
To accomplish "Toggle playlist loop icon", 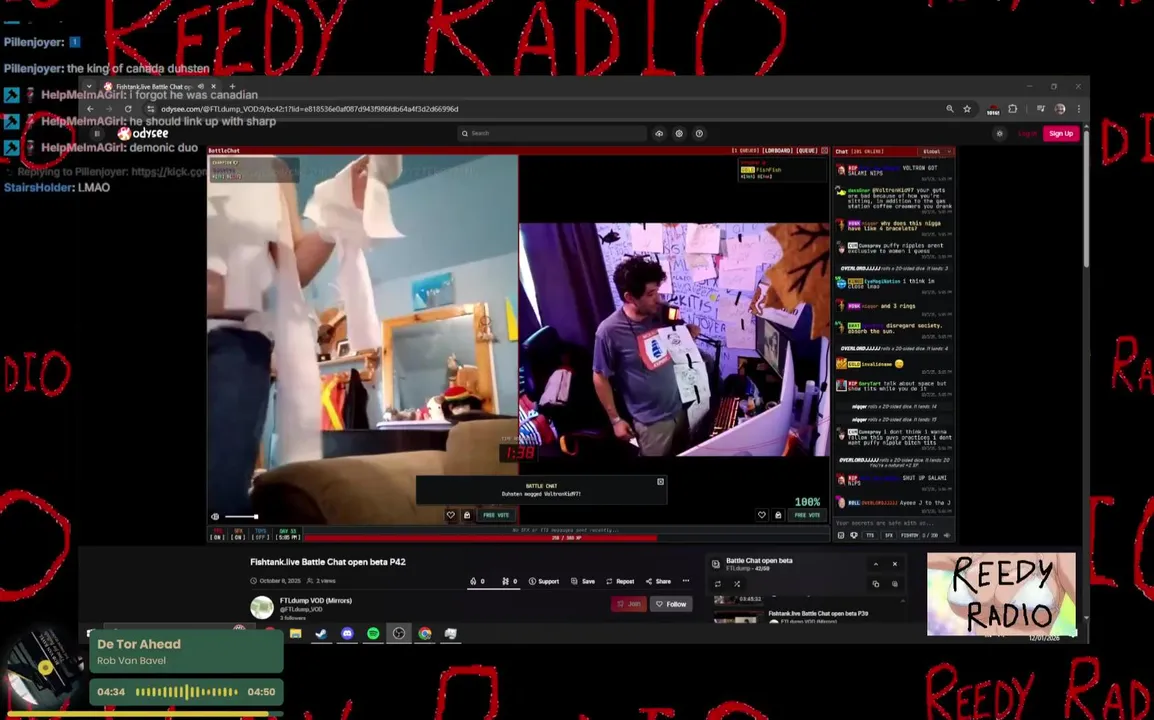I will [x=718, y=584].
